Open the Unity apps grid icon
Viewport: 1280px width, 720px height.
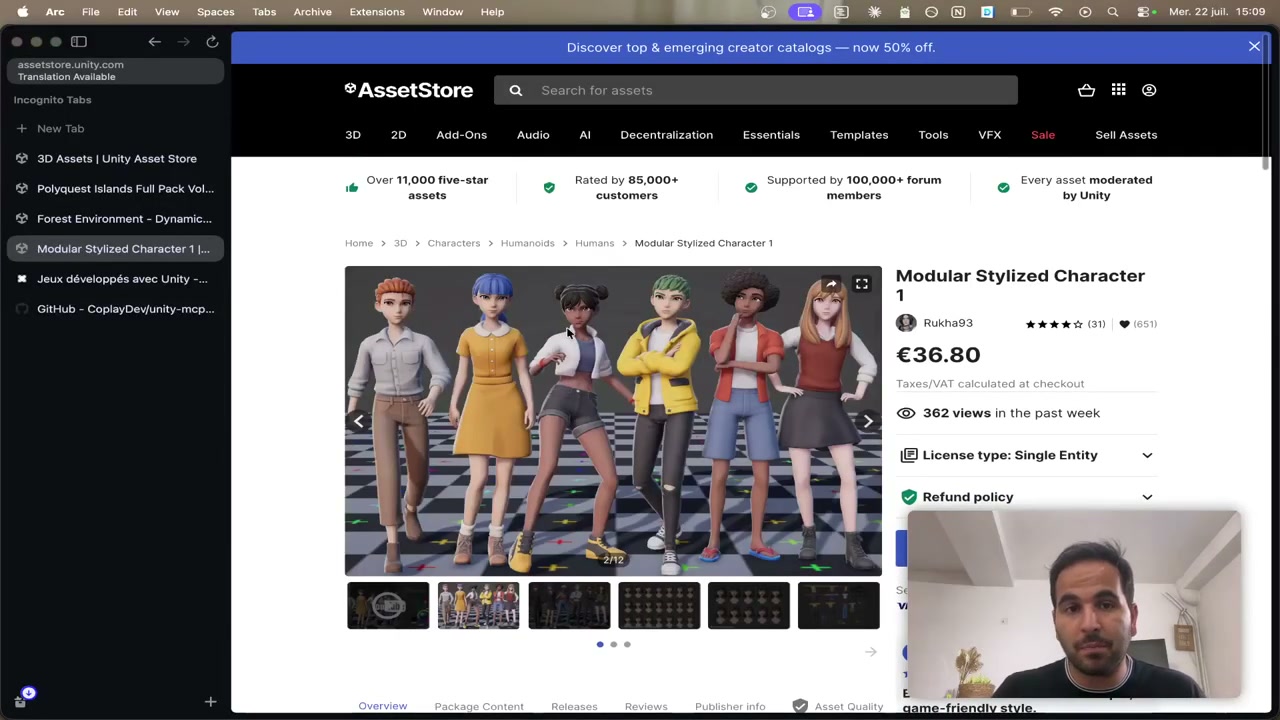(x=1118, y=90)
